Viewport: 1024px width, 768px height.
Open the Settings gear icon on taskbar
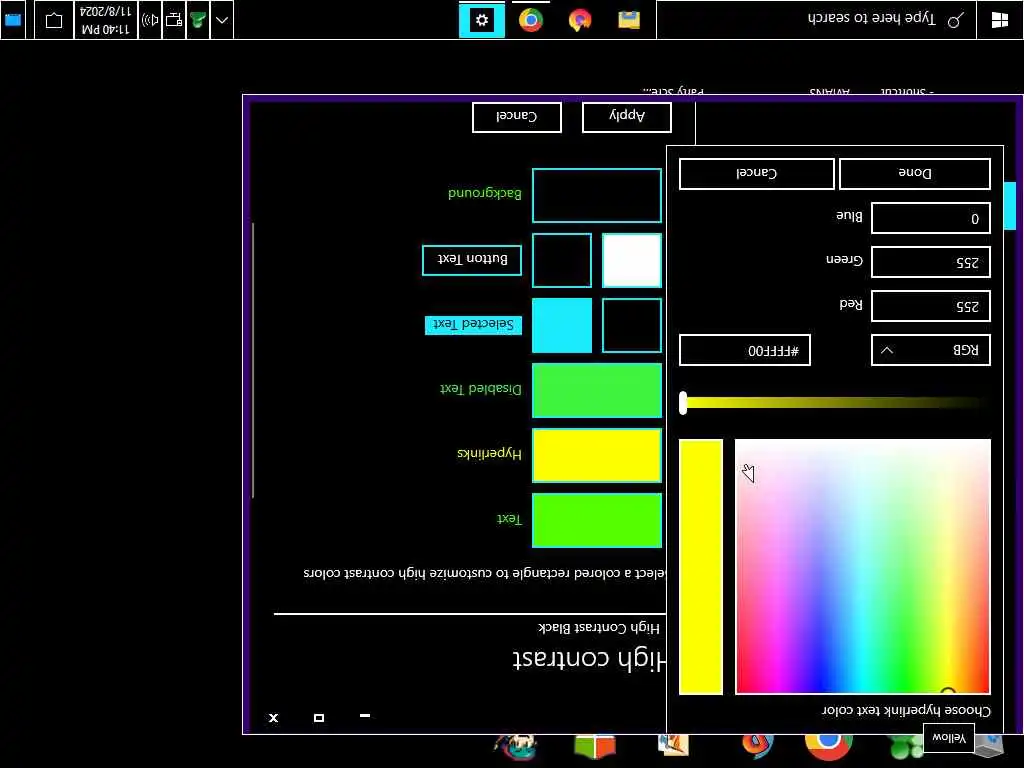click(x=482, y=20)
